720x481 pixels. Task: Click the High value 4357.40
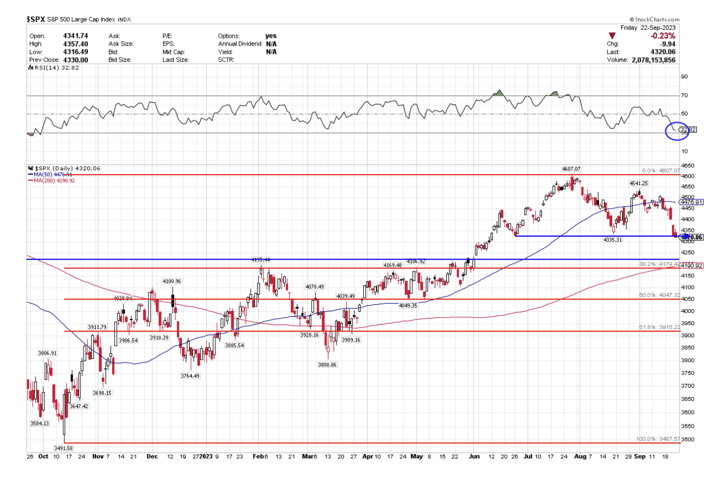(75, 44)
